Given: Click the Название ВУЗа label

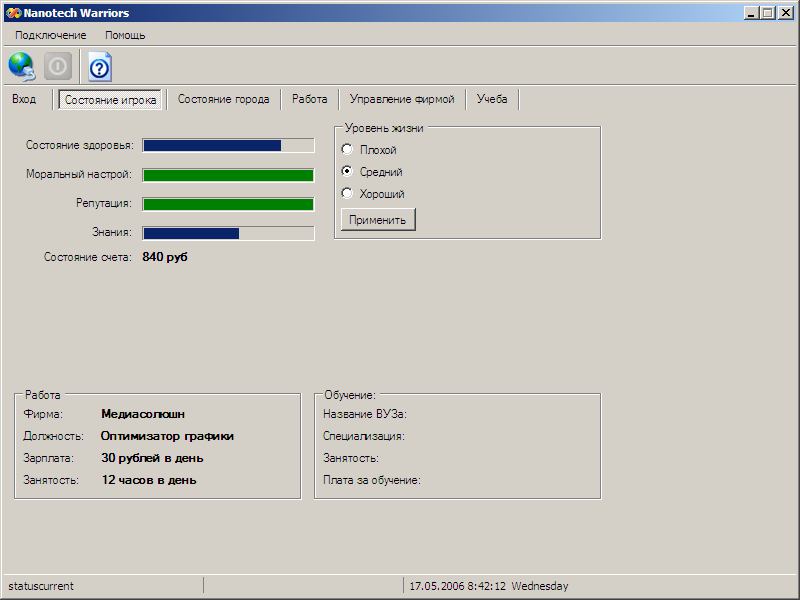Looking at the screenshot, I should pos(365,414).
